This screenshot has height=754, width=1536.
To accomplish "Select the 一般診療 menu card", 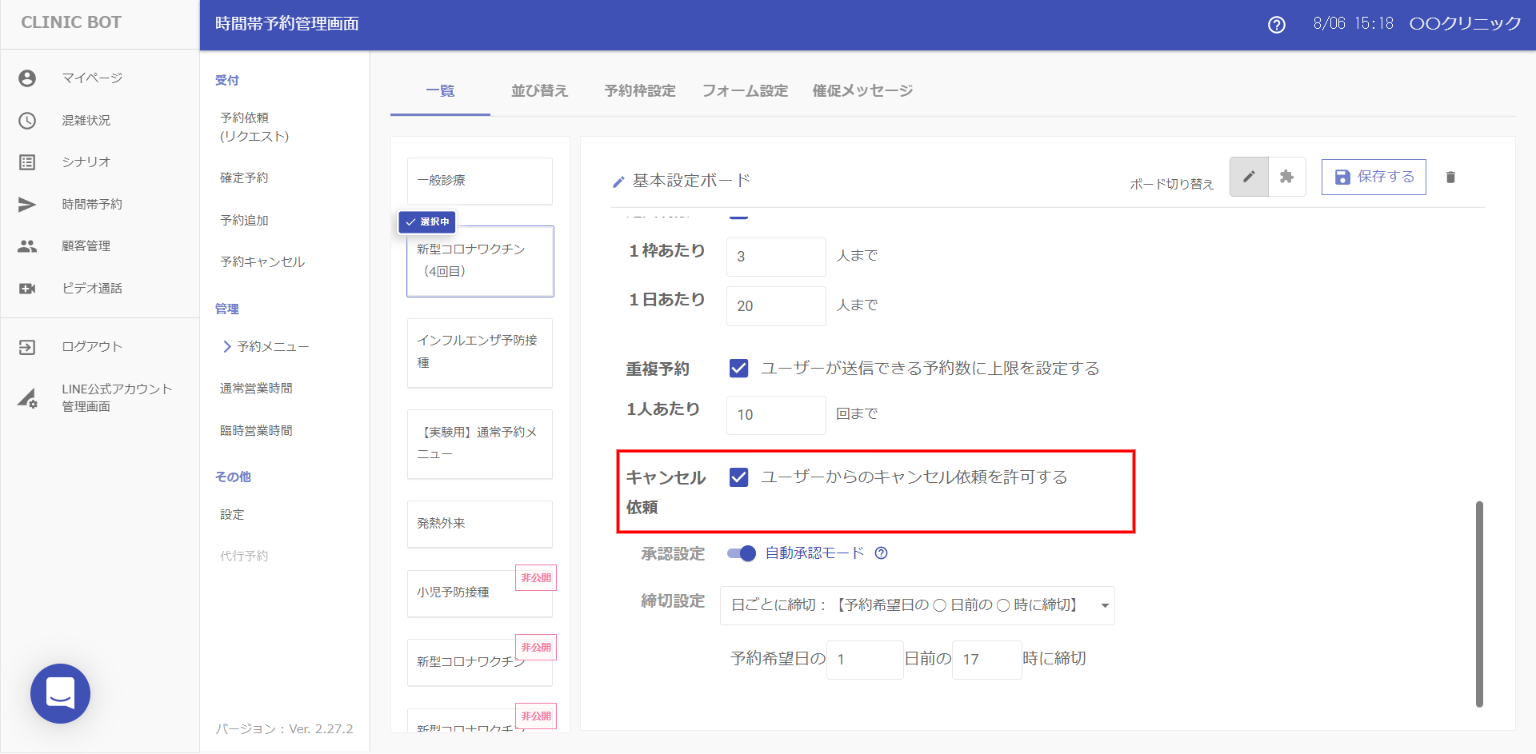I will 480,181.
